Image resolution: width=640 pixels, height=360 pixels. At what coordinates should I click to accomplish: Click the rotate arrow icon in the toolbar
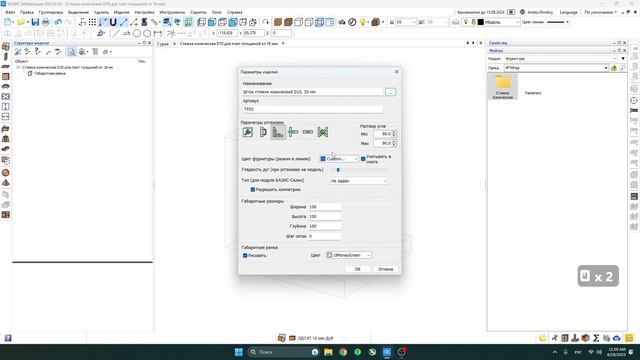(265, 22)
